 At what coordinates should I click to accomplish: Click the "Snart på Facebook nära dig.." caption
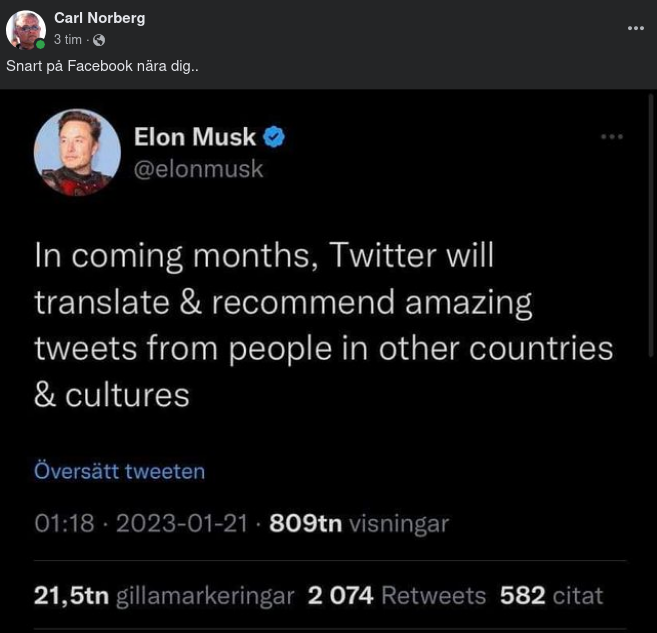pos(102,66)
